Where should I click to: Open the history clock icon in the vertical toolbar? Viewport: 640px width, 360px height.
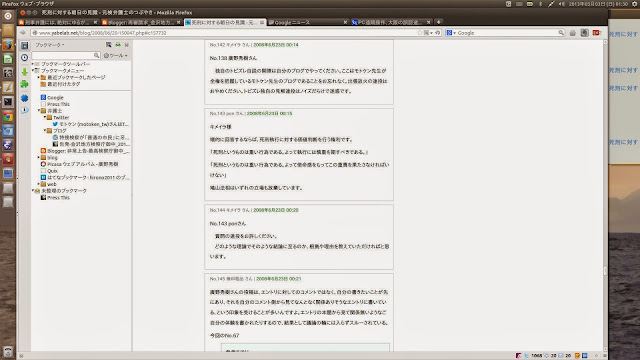coord(24,58)
